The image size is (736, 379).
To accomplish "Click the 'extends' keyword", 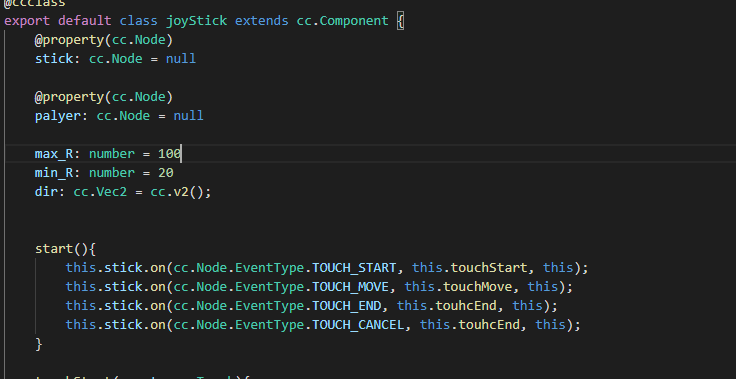I will click(x=261, y=21).
